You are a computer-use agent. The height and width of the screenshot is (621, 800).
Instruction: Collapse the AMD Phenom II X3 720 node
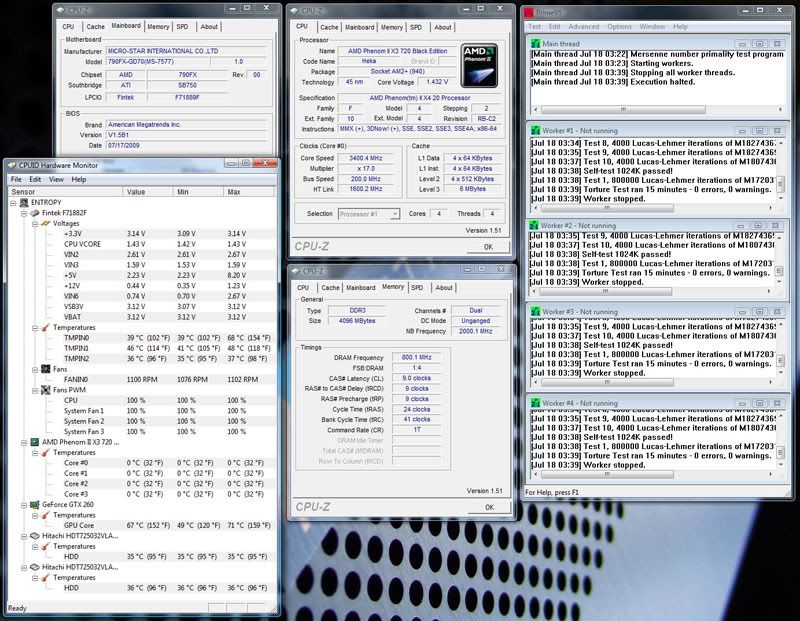coord(24,442)
